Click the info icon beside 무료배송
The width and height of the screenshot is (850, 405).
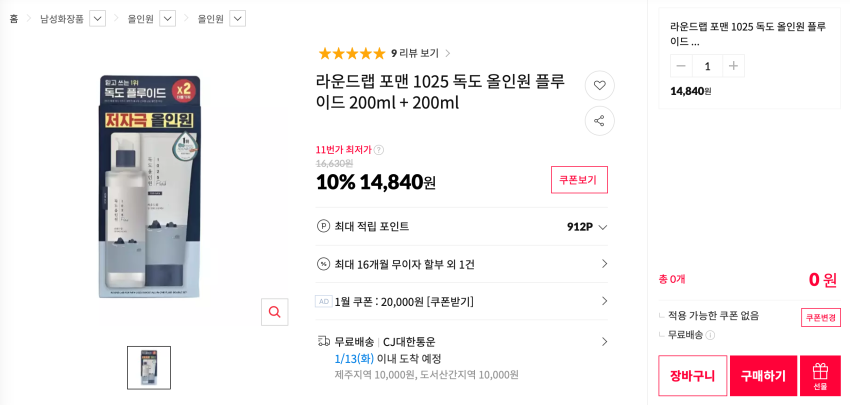click(x=710, y=335)
